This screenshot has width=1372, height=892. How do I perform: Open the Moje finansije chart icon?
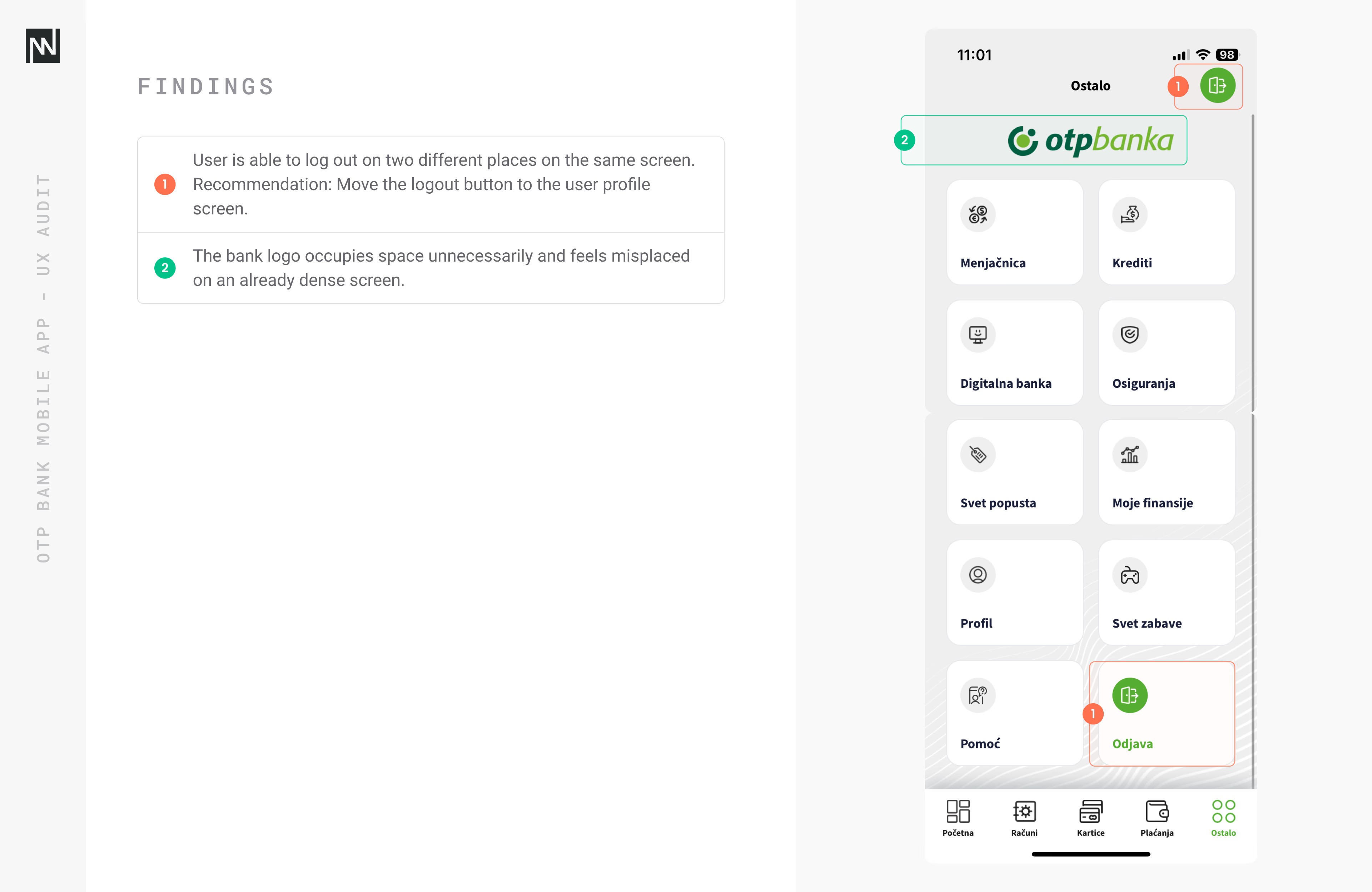1129,454
